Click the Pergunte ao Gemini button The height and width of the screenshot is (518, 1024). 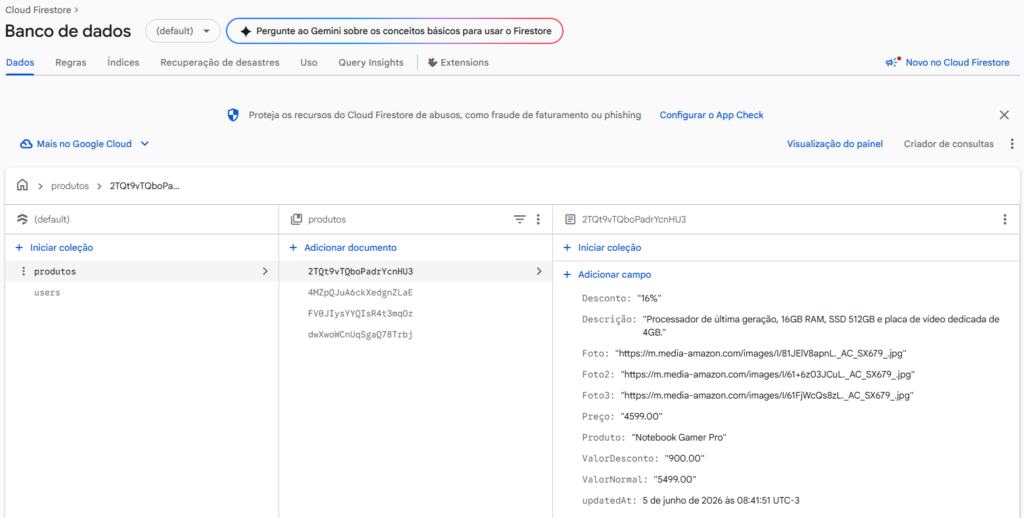point(394,31)
